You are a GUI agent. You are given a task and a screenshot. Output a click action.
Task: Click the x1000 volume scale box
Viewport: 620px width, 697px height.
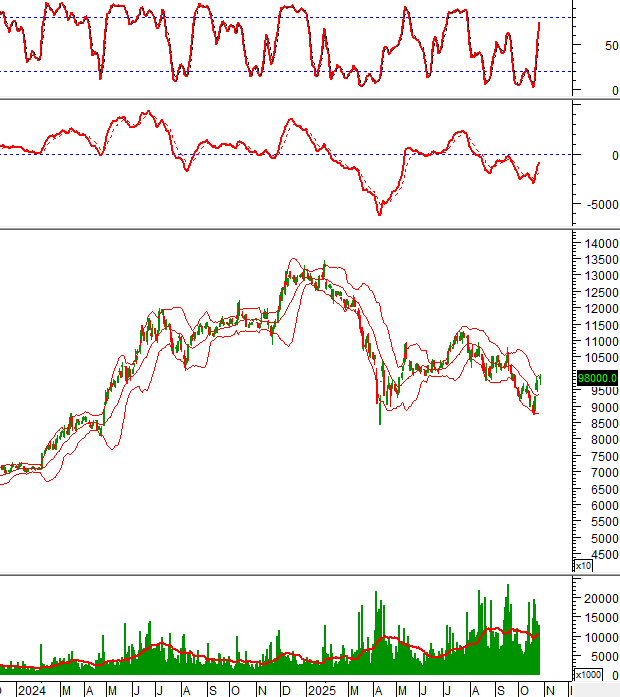(586, 674)
